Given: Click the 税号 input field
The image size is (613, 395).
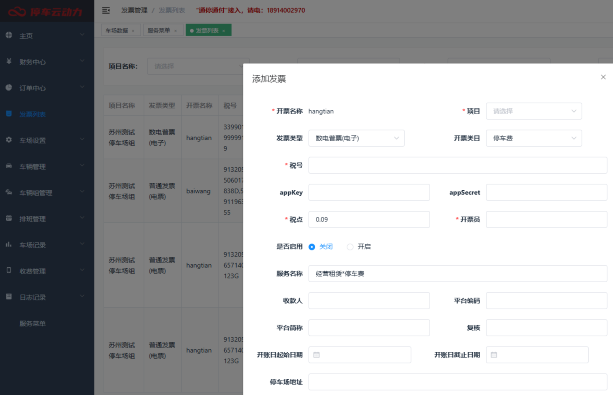Looking at the screenshot, I should point(458,165).
